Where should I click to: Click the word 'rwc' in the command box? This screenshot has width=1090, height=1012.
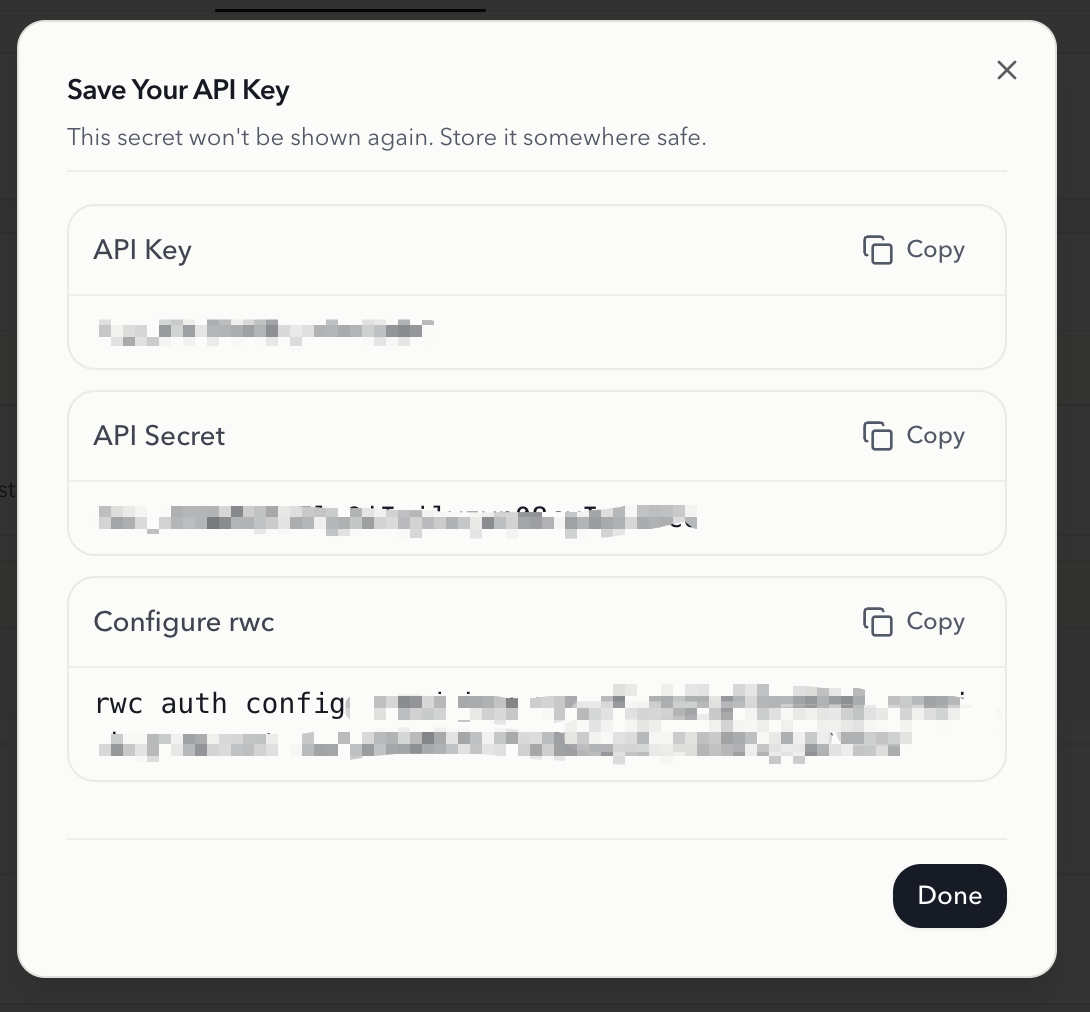(x=119, y=703)
